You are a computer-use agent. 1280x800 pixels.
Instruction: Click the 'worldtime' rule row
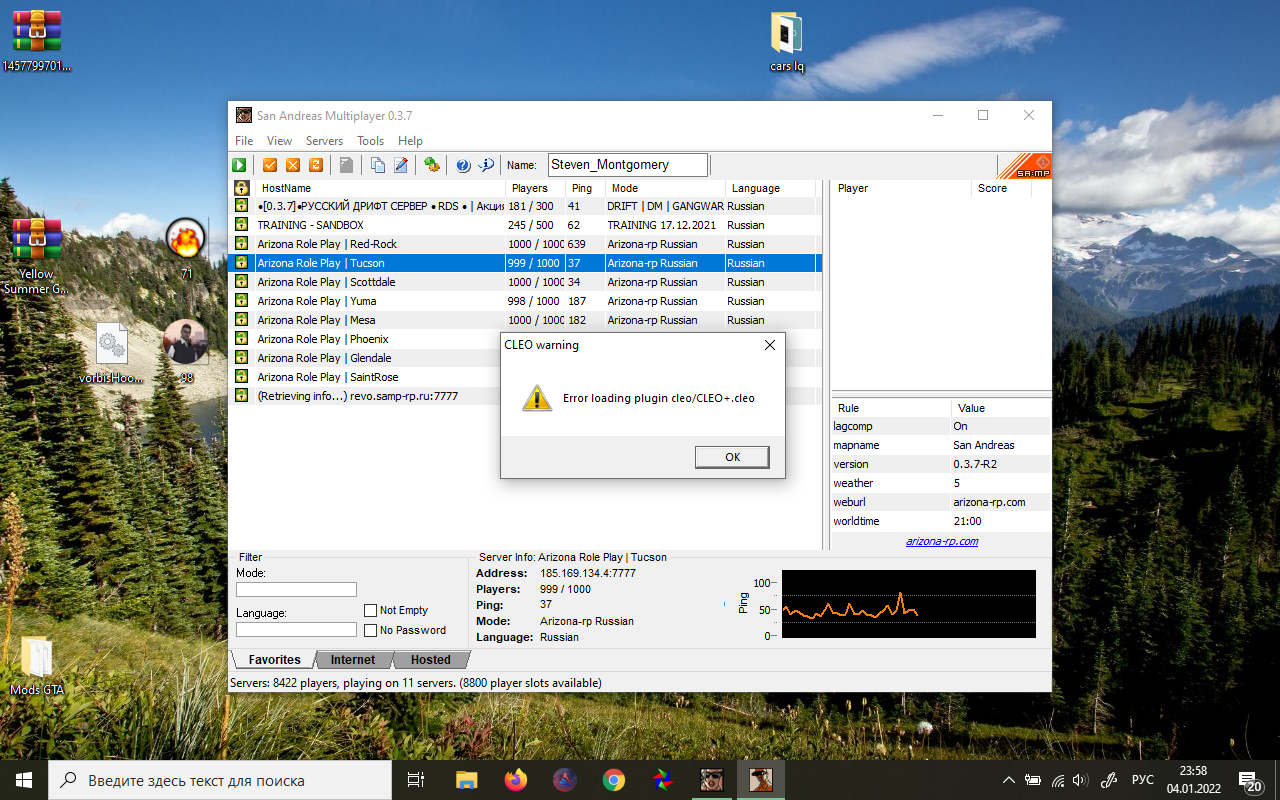[x=941, y=521]
